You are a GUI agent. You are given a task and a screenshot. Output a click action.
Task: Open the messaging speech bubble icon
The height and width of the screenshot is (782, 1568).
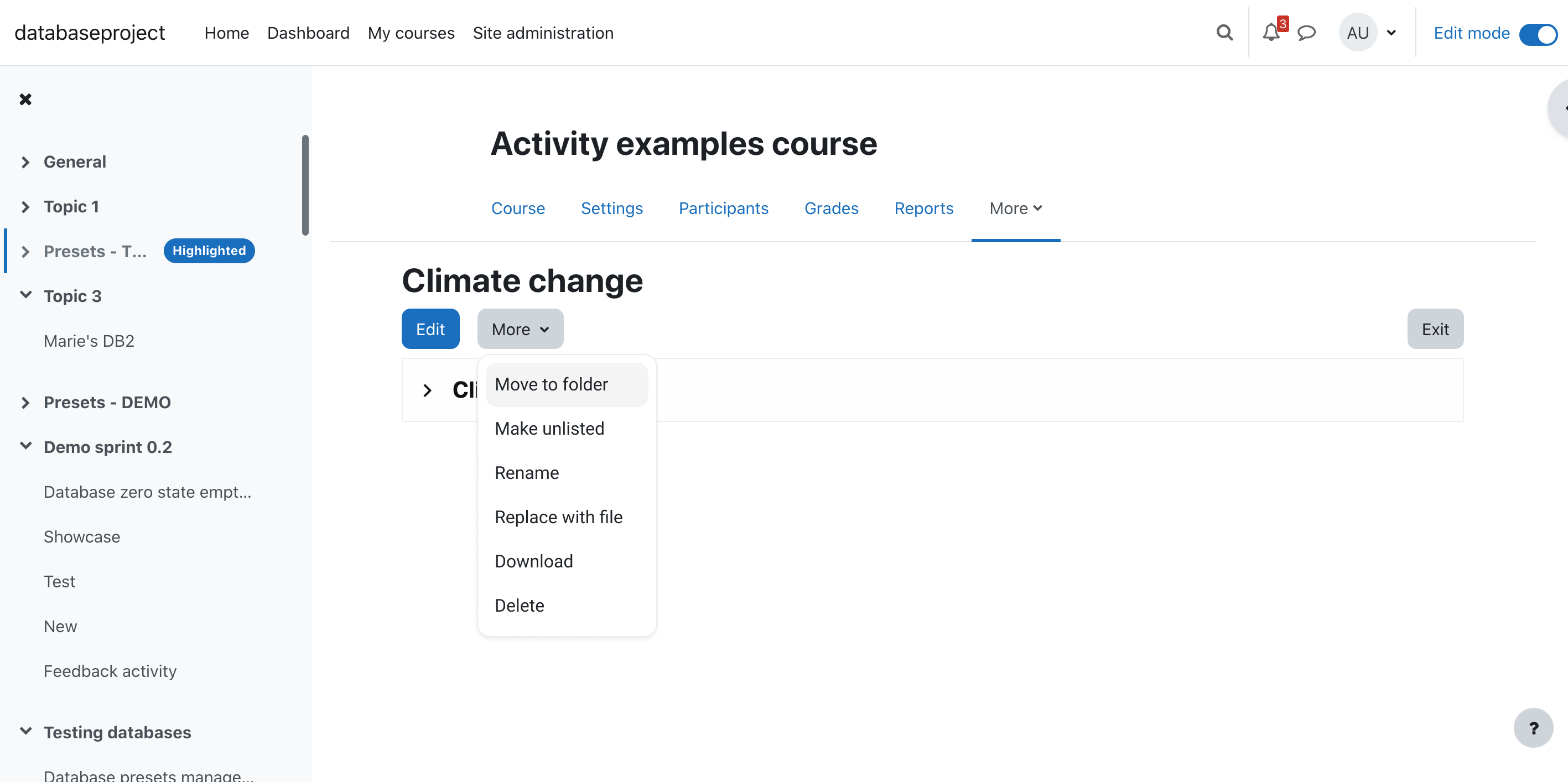tap(1306, 33)
